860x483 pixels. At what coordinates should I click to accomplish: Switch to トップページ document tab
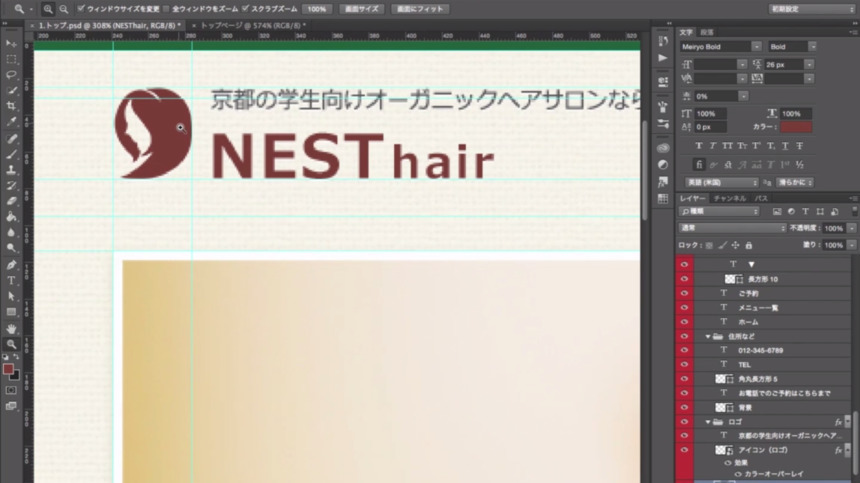pyautogui.click(x=253, y=25)
